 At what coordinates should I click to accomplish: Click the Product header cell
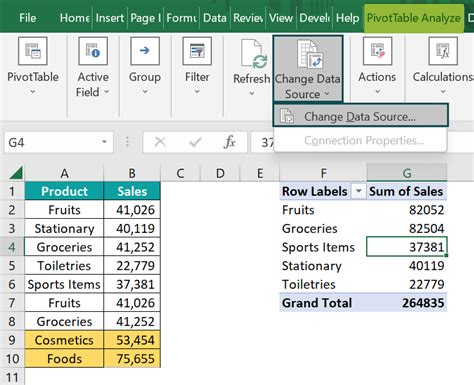tap(64, 191)
